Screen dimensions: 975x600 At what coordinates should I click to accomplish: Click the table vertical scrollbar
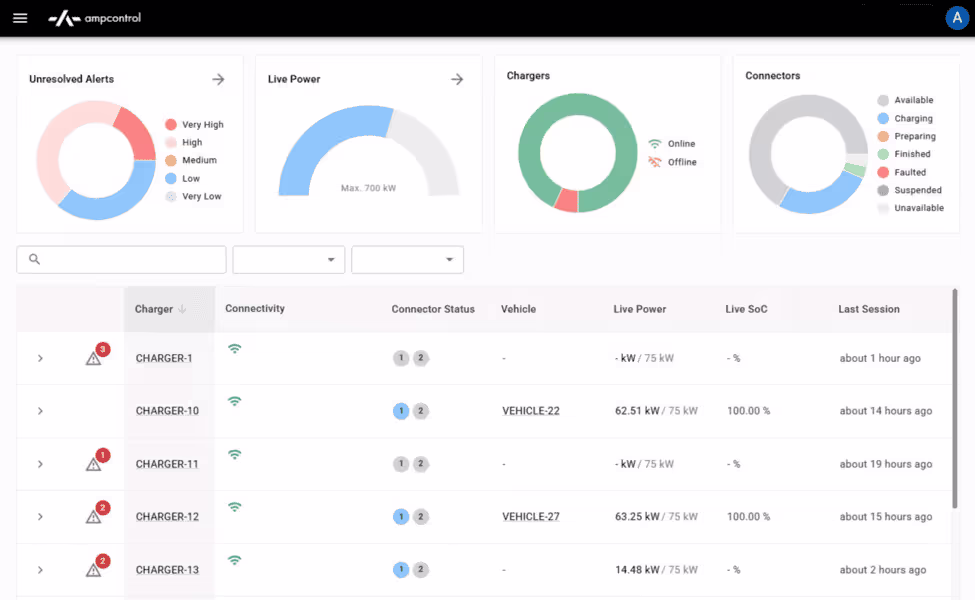[955, 398]
